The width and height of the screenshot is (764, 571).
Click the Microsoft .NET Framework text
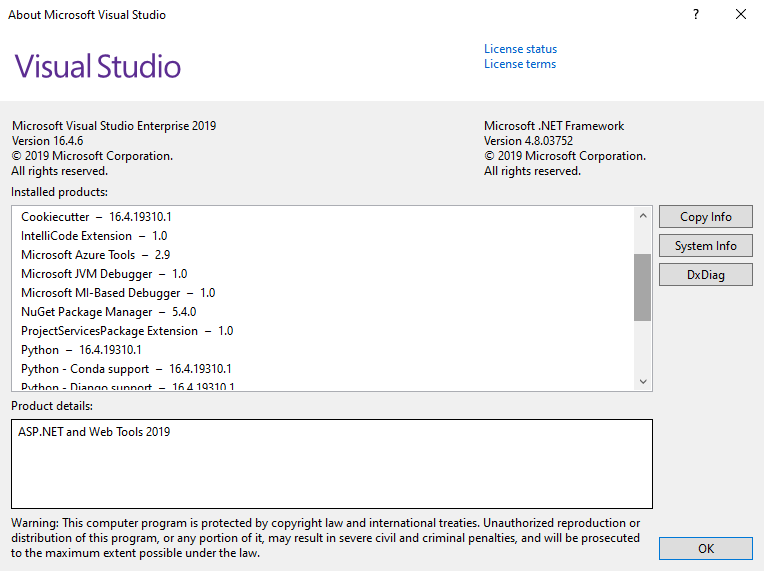(x=554, y=126)
